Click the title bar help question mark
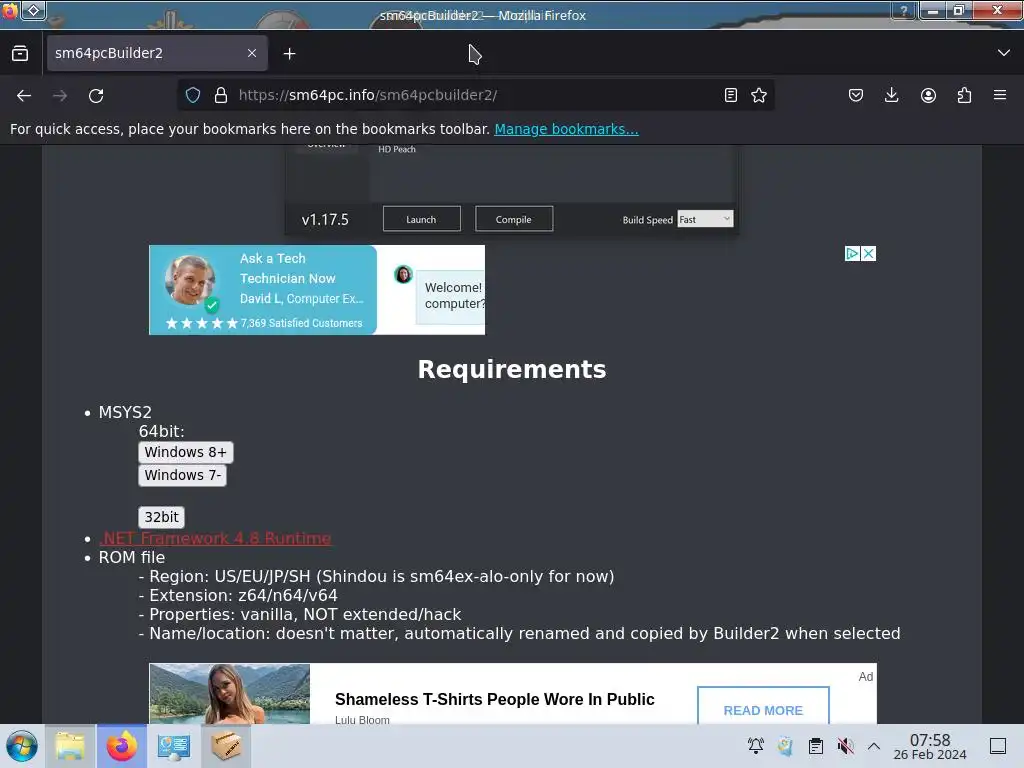This screenshot has width=1024, height=768. point(904,10)
